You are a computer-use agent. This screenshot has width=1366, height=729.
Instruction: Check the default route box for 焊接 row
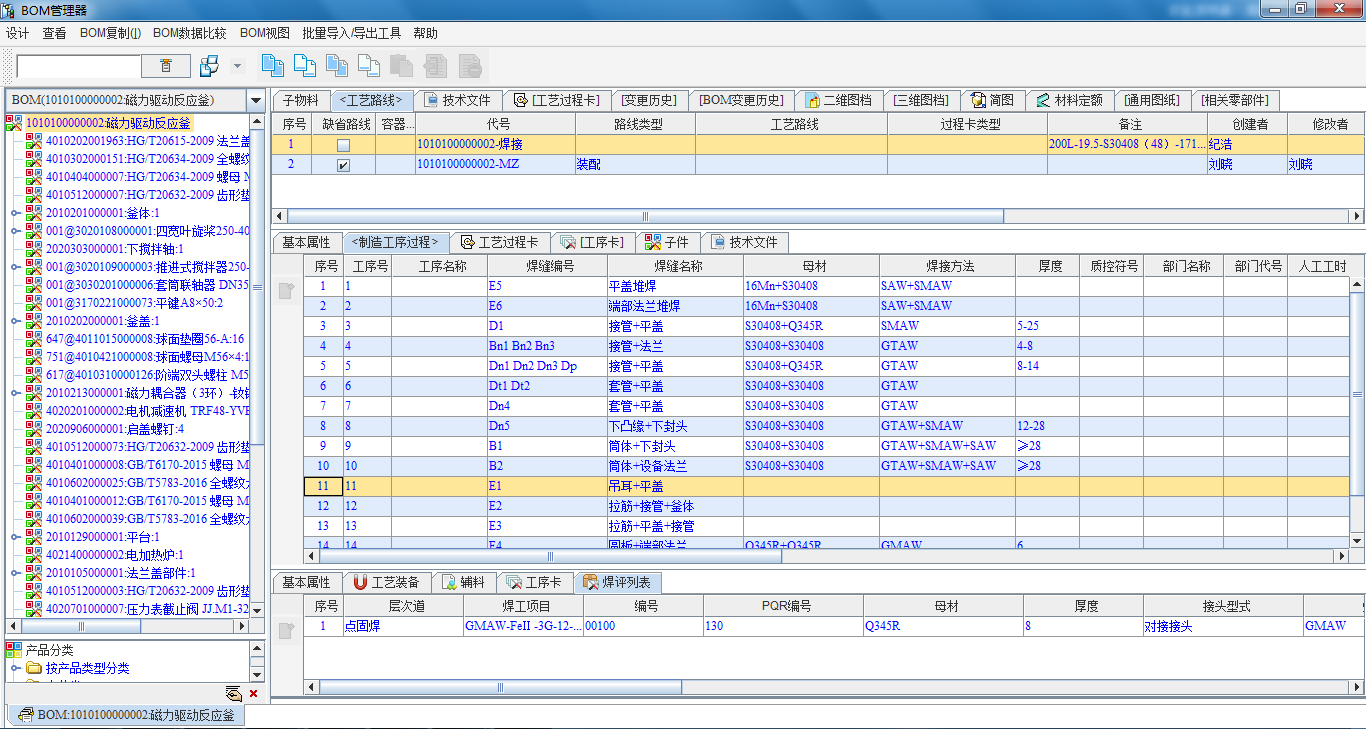click(x=343, y=145)
